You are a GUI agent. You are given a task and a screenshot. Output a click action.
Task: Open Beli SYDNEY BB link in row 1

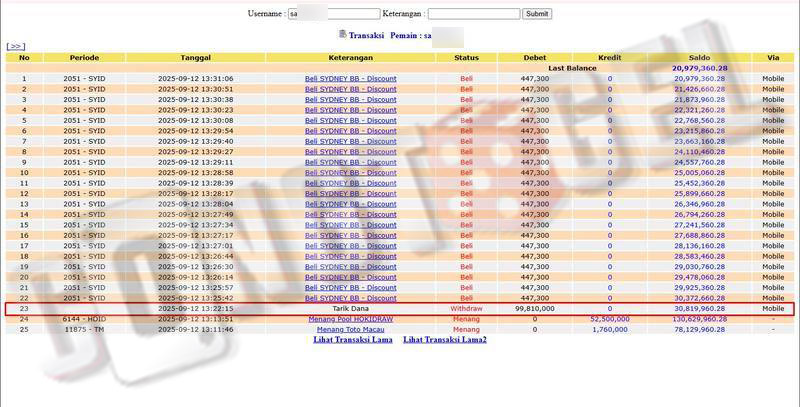coord(350,78)
